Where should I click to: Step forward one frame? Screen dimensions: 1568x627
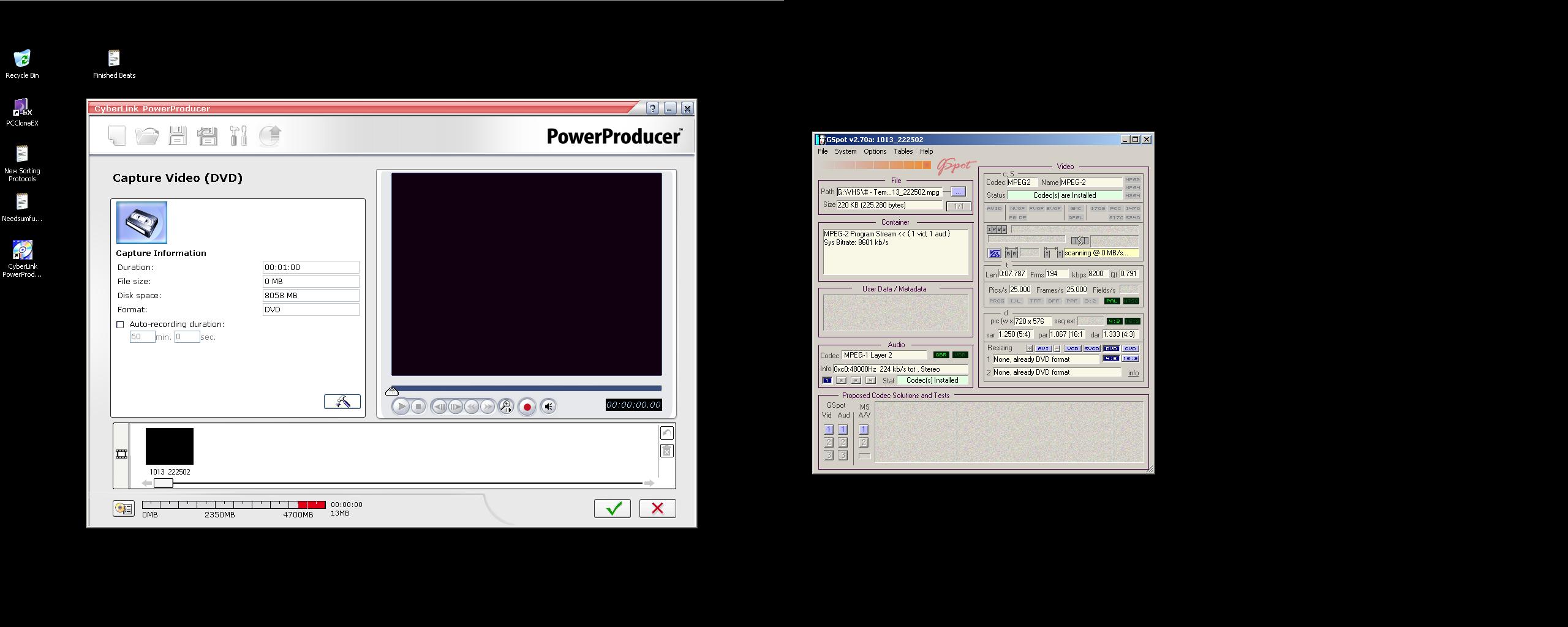pyautogui.click(x=455, y=407)
